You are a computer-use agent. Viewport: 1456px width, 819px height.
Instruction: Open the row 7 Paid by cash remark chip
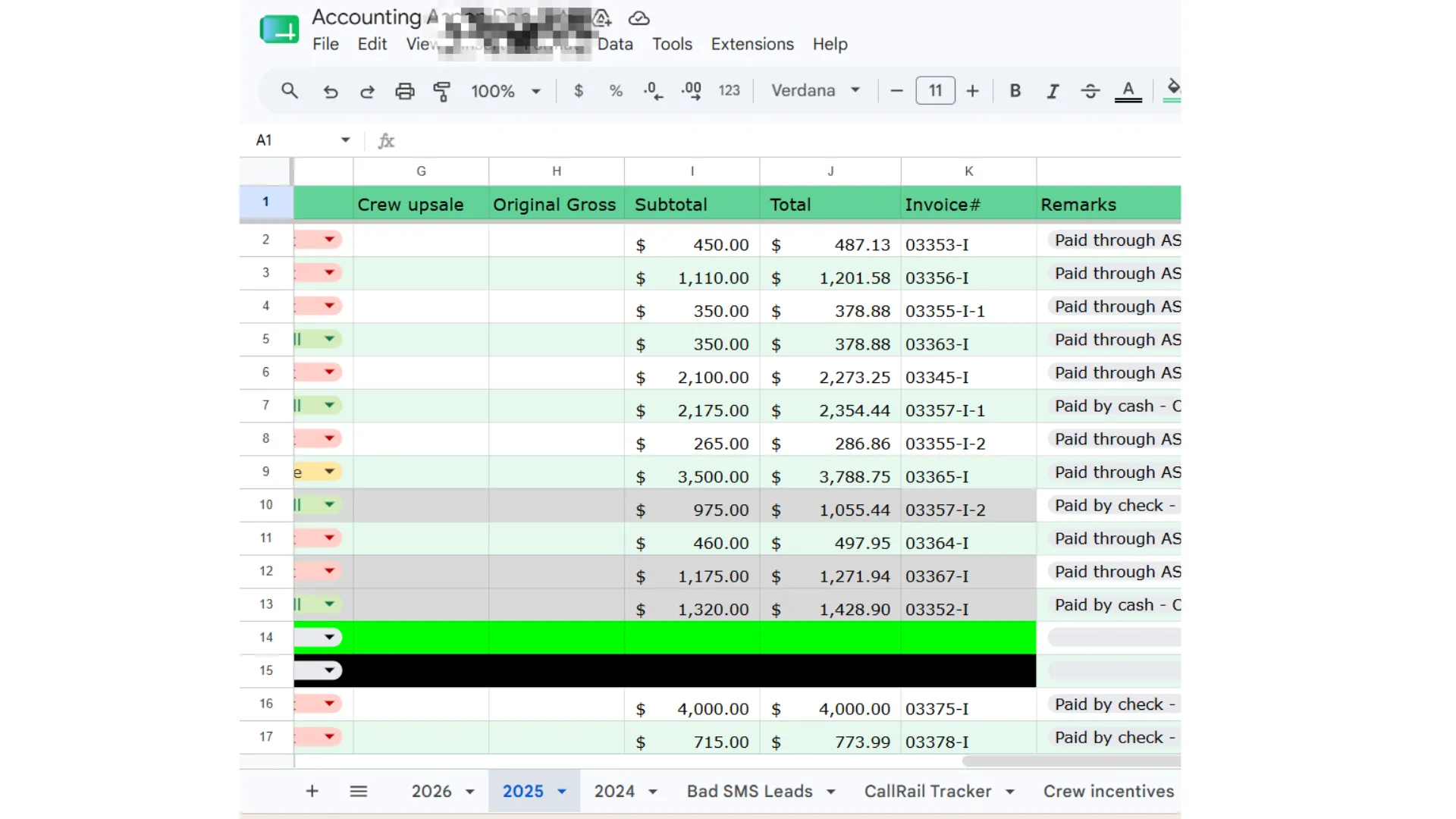coord(1114,406)
